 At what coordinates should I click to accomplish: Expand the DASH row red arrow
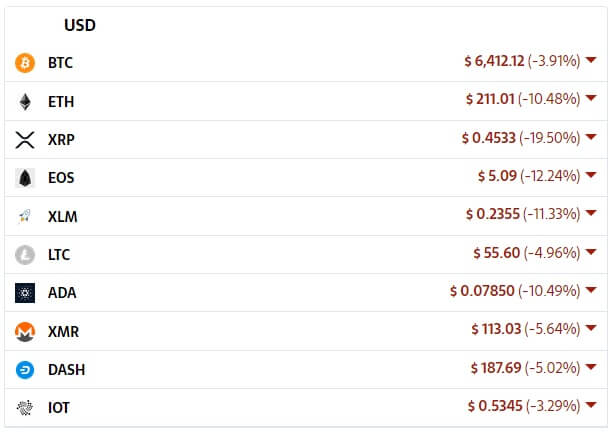tap(591, 367)
